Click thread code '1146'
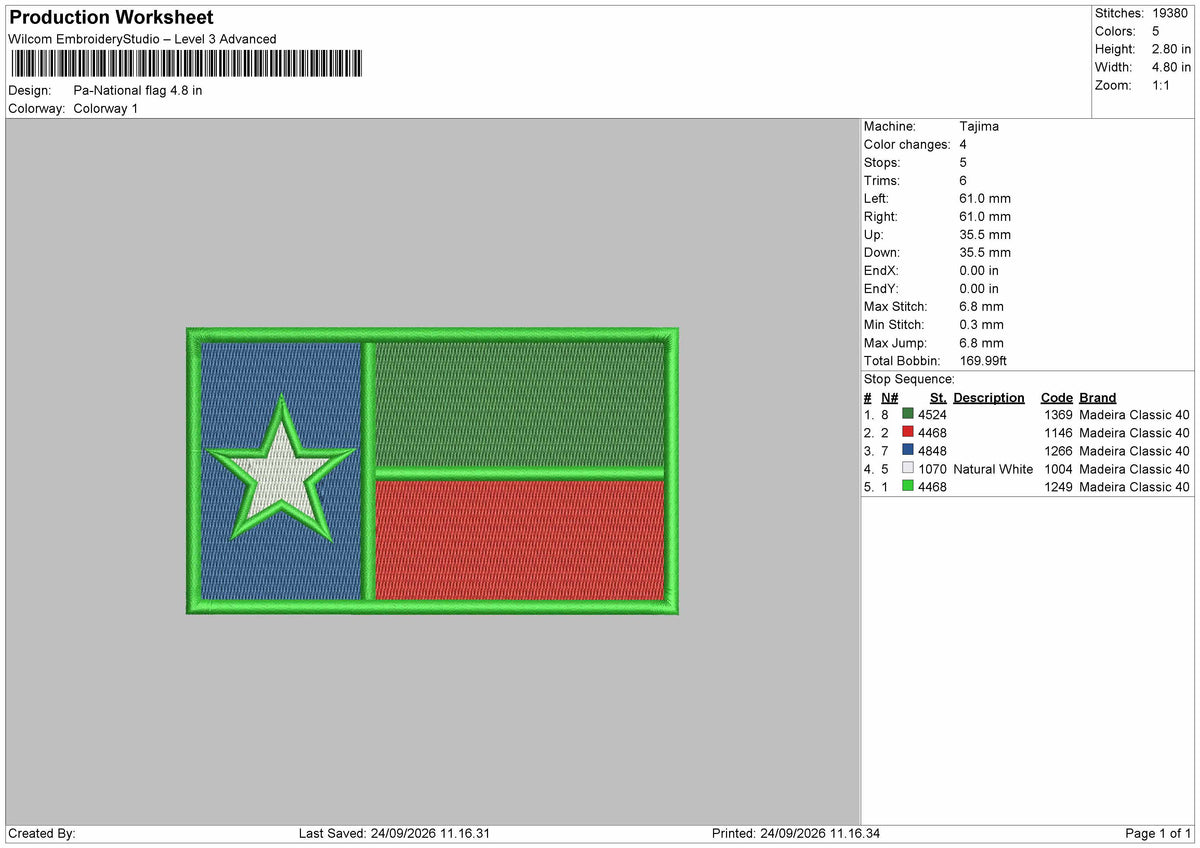This screenshot has height=848, width=1200. (1058, 432)
